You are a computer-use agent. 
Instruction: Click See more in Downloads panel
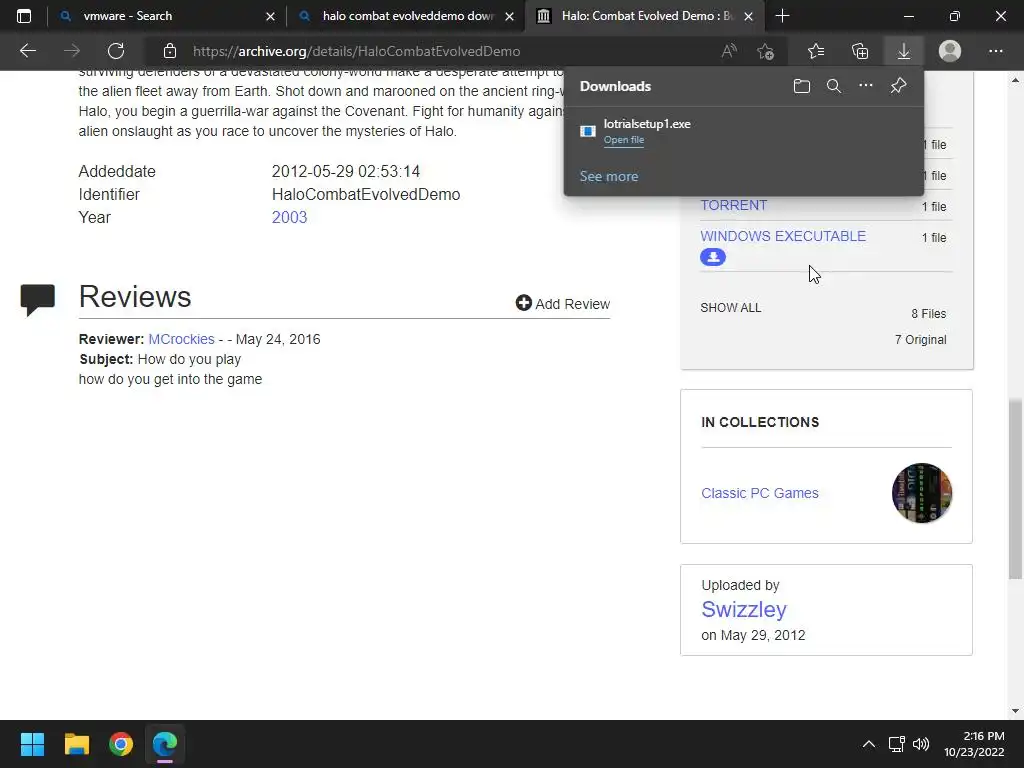[x=609, y=176]
